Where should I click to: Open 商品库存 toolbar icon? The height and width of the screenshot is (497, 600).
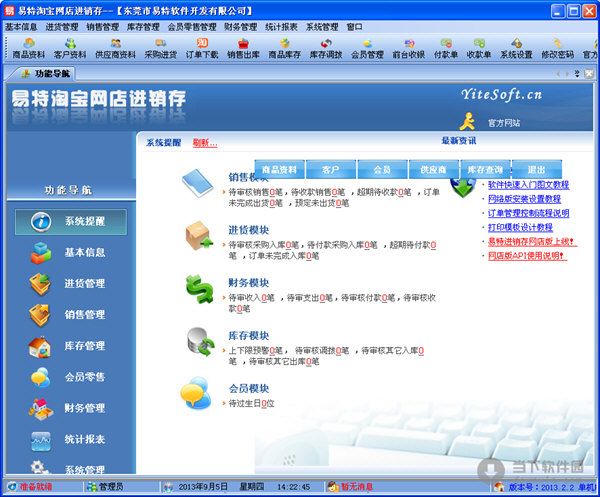284,49
